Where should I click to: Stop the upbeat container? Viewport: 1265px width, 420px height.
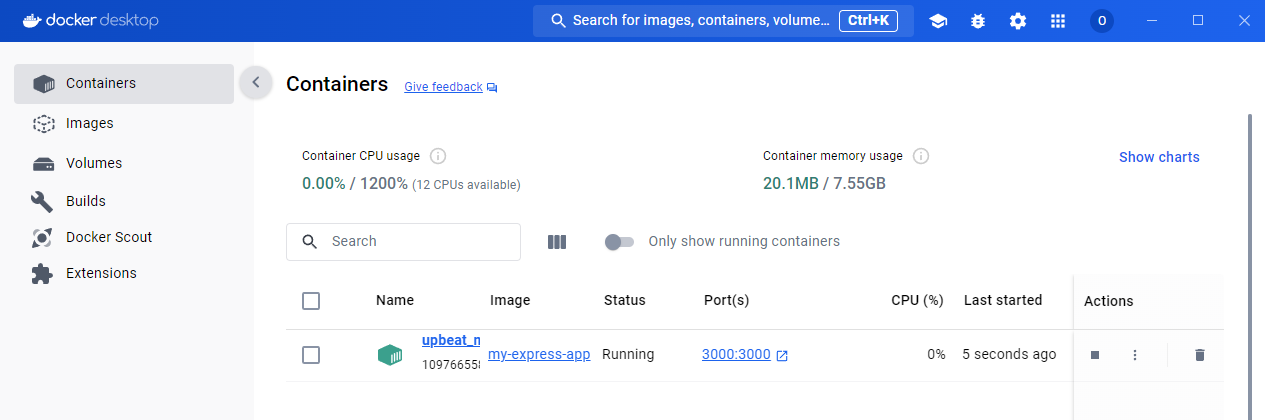coord(1095,354)
